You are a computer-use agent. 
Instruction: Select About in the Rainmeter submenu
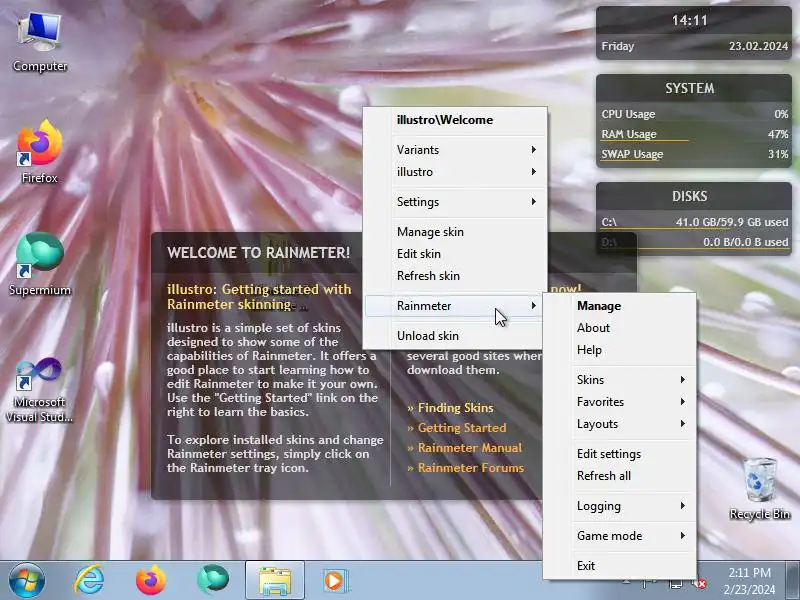(x=619, y=328)
